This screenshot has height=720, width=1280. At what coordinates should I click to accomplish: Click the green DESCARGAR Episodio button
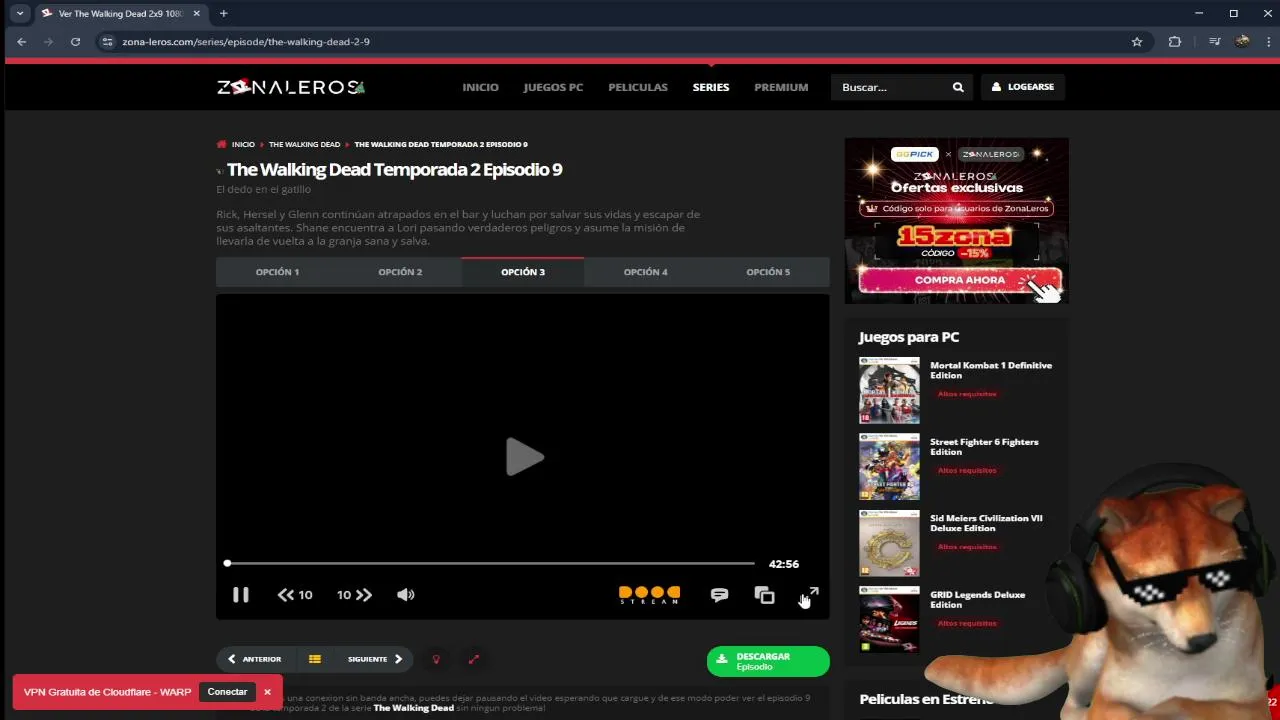tap(768, 661)
